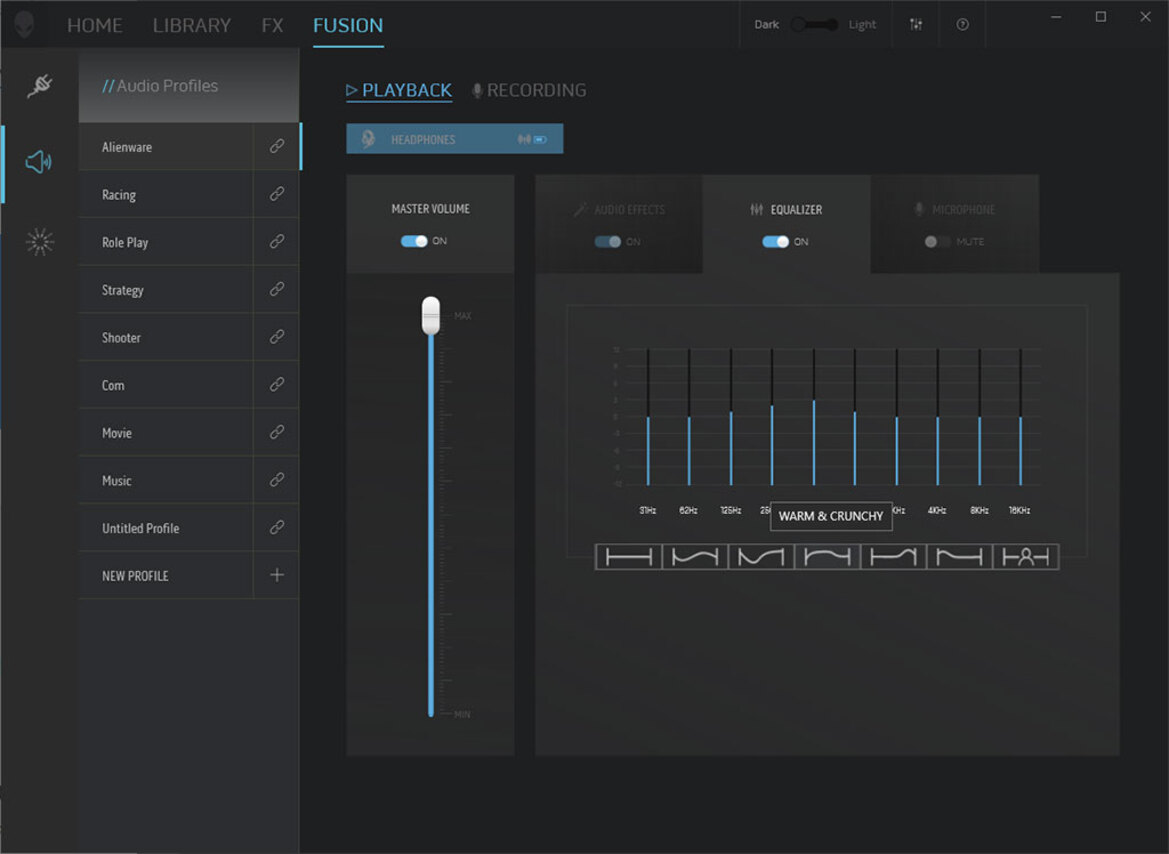1169x854 pixels.
Task: Select the Shooter audio profile
Action: point(166,338)
